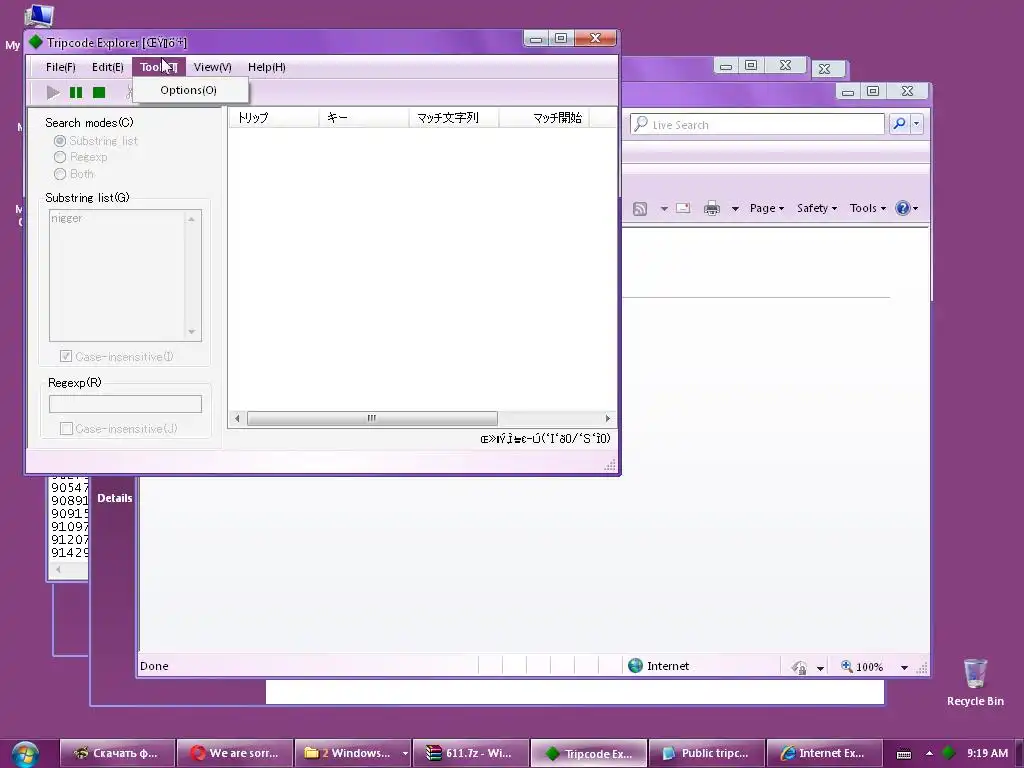Click the Read Mail icon in IE toolbar

(683, 208)
